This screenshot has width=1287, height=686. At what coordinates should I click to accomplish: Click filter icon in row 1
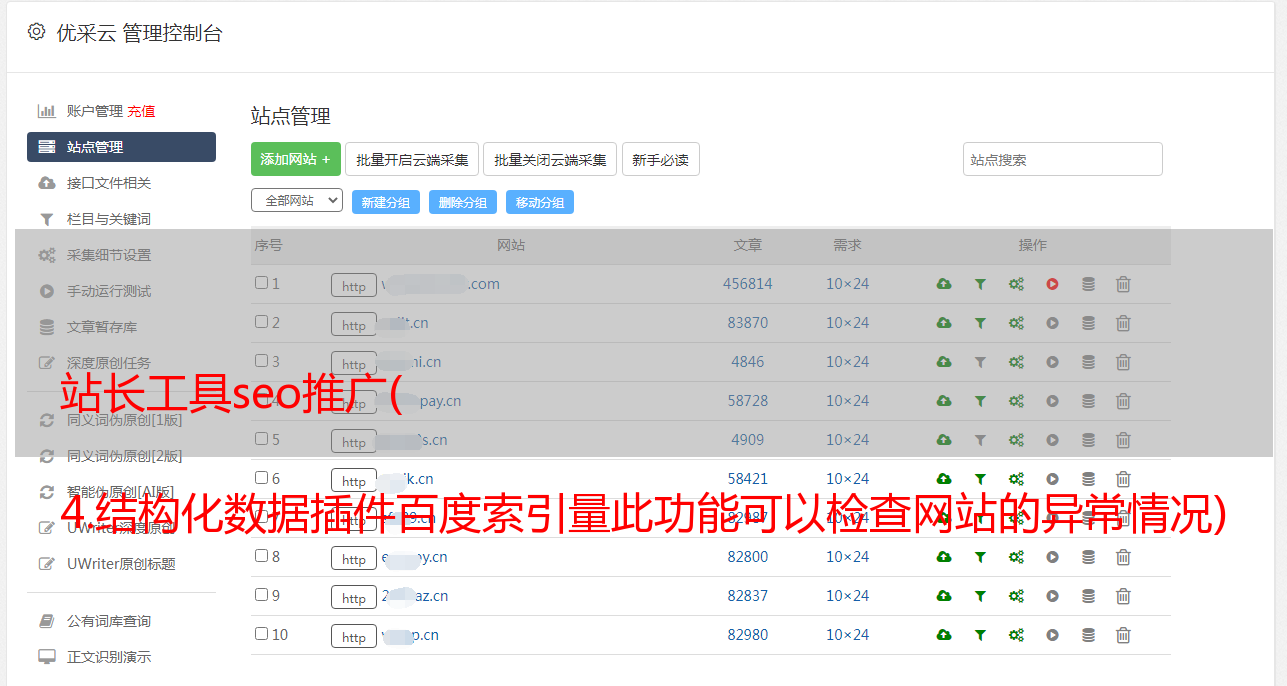tap(980, 284)
